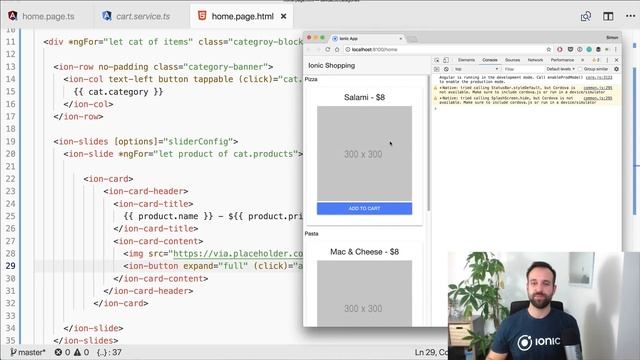Click the DevTools warning count badge
This screenshot has width=640, height=360.
coord(596,60)
